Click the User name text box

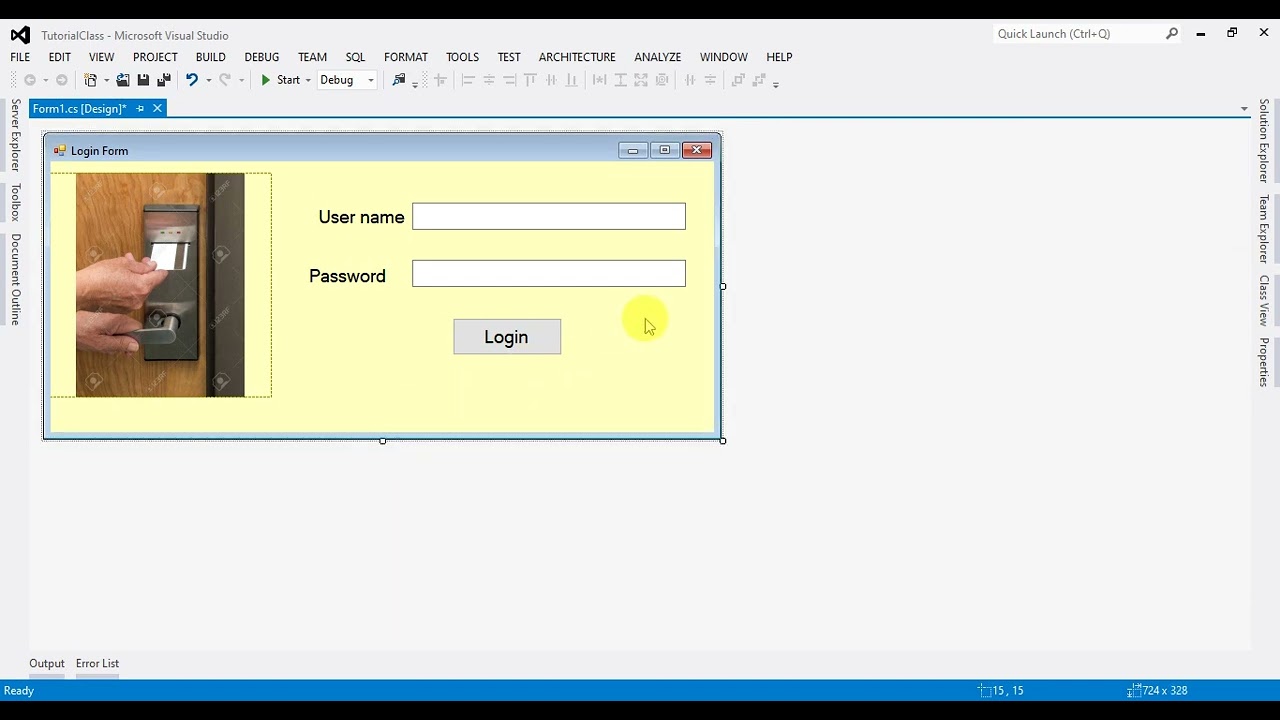click(549, 216)
